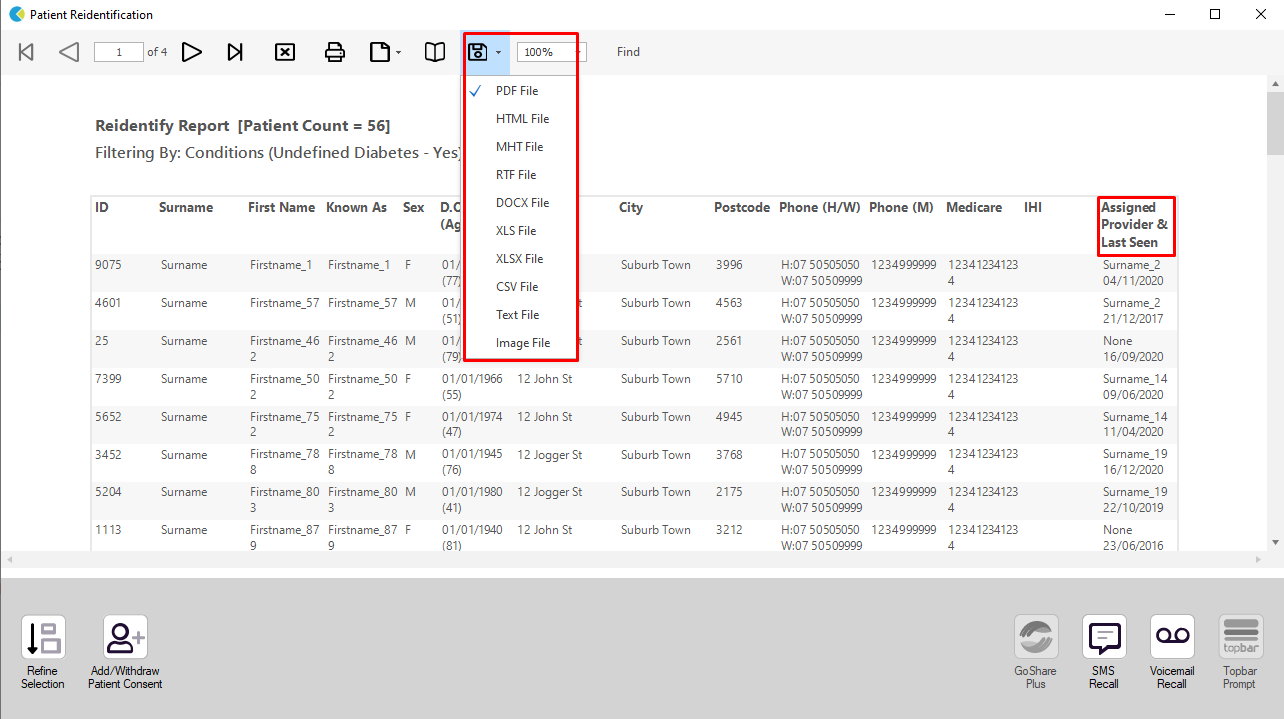Open Add/Withdraw Patient Consent
This screenshot has height=719, width=1284.
coord(125,653)
